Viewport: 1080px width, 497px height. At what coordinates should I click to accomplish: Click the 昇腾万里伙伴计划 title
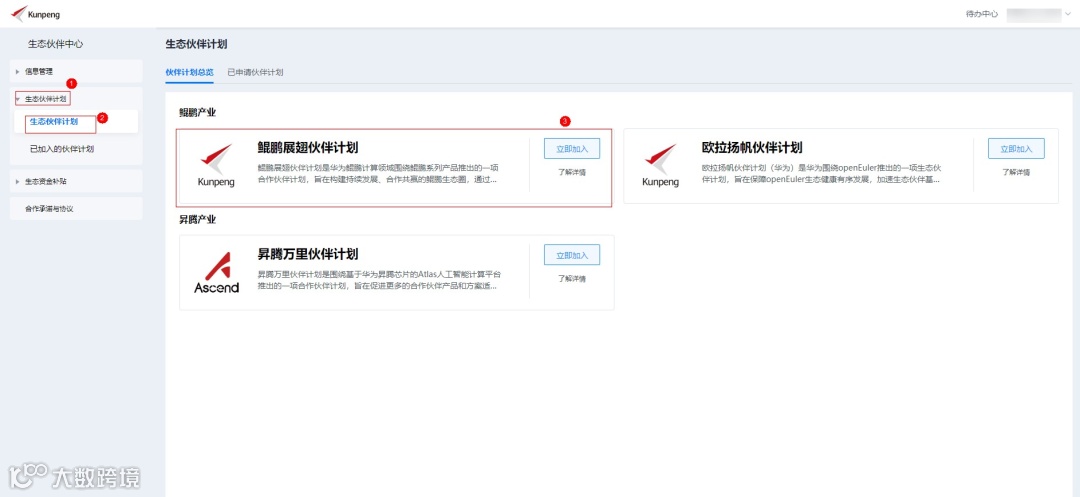[x=307, y=254]
